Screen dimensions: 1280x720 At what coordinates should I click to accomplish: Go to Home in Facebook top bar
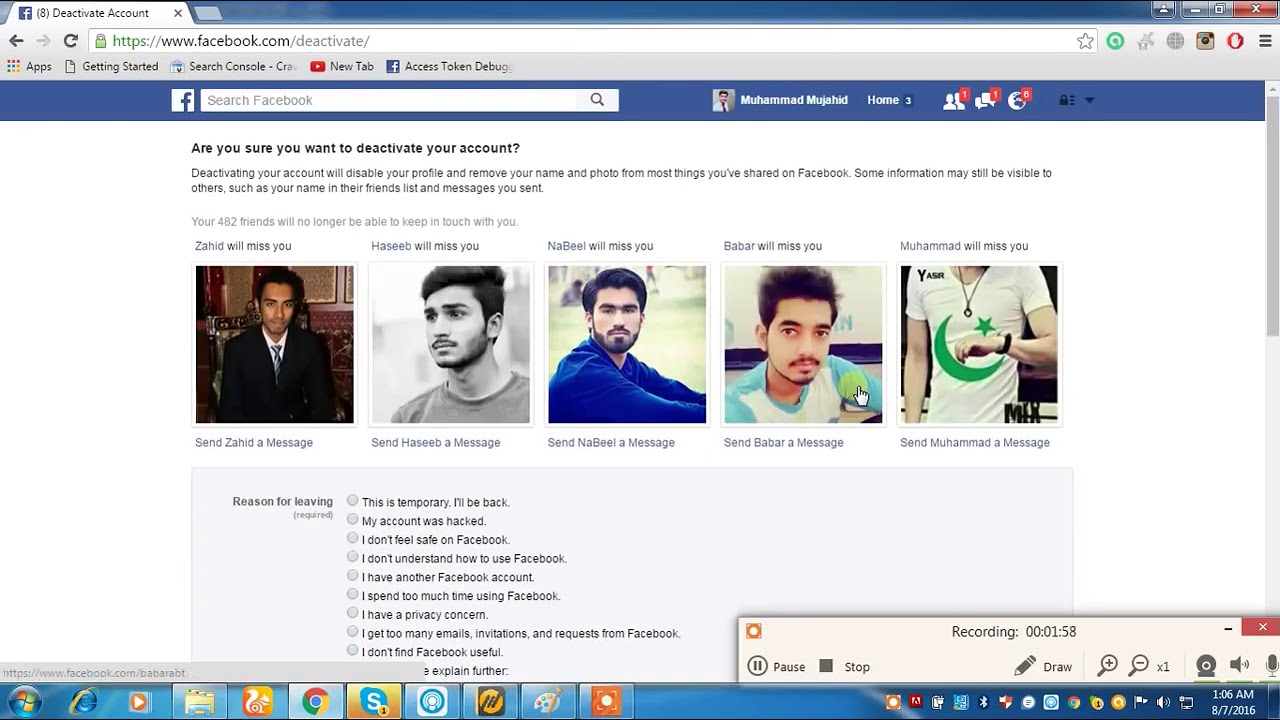click(x=883, y=100)
